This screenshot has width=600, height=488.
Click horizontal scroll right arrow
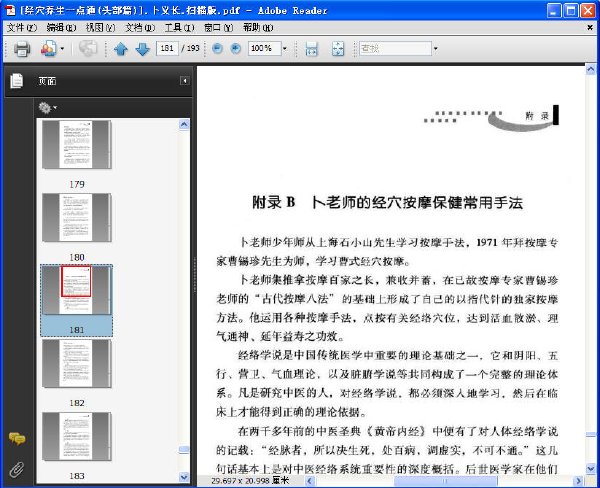click(x=579, y=481)
